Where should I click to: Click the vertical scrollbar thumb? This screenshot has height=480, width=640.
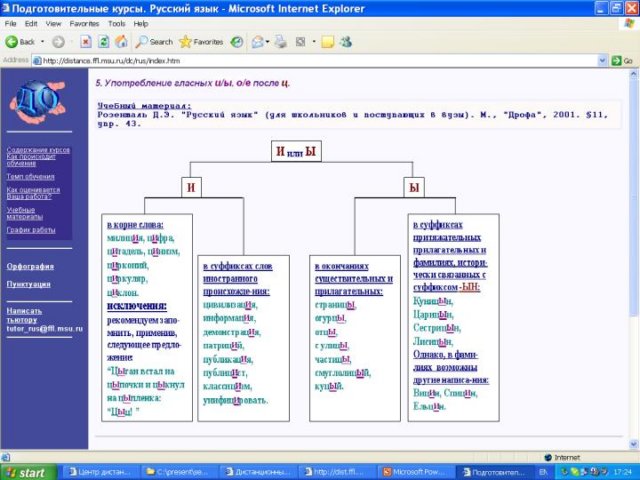point(633,198)
